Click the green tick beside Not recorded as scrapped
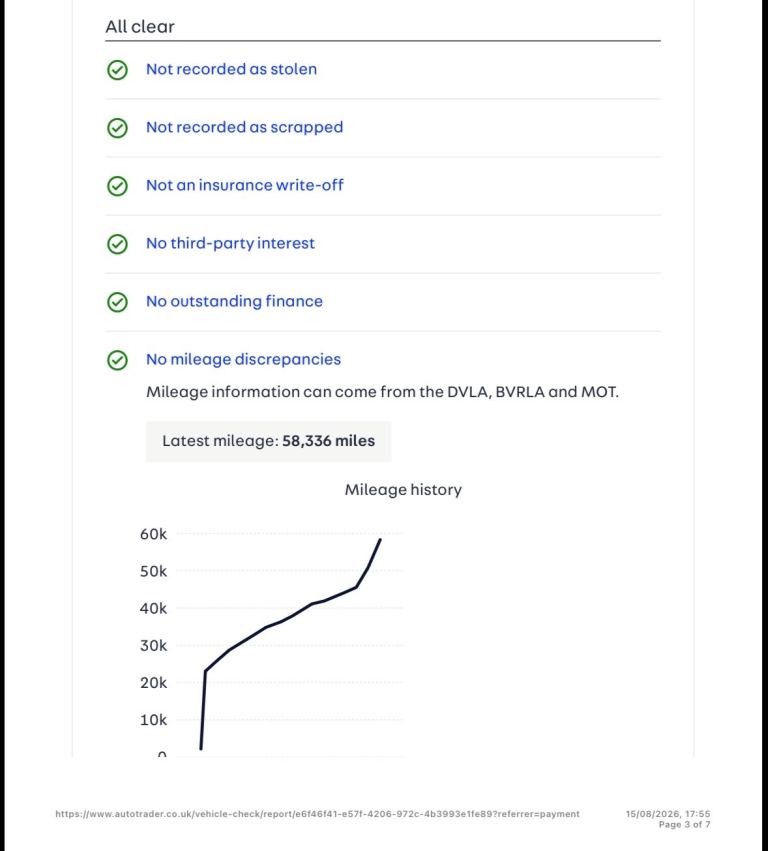Viewport: 768px width, 851px height. tap(117, 128)
